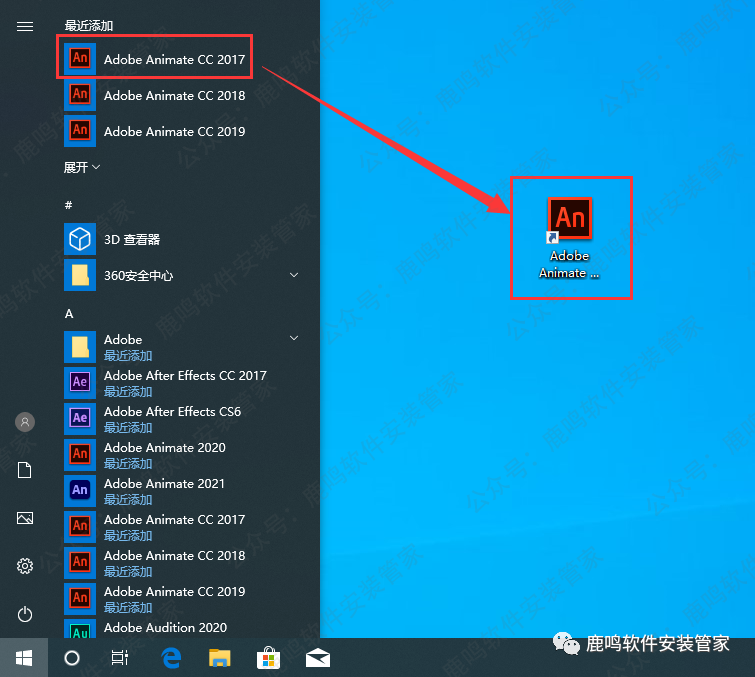Click An icon of Animate CC 2019 in A list
Screen dimensions: 755x677
(80, 599)
